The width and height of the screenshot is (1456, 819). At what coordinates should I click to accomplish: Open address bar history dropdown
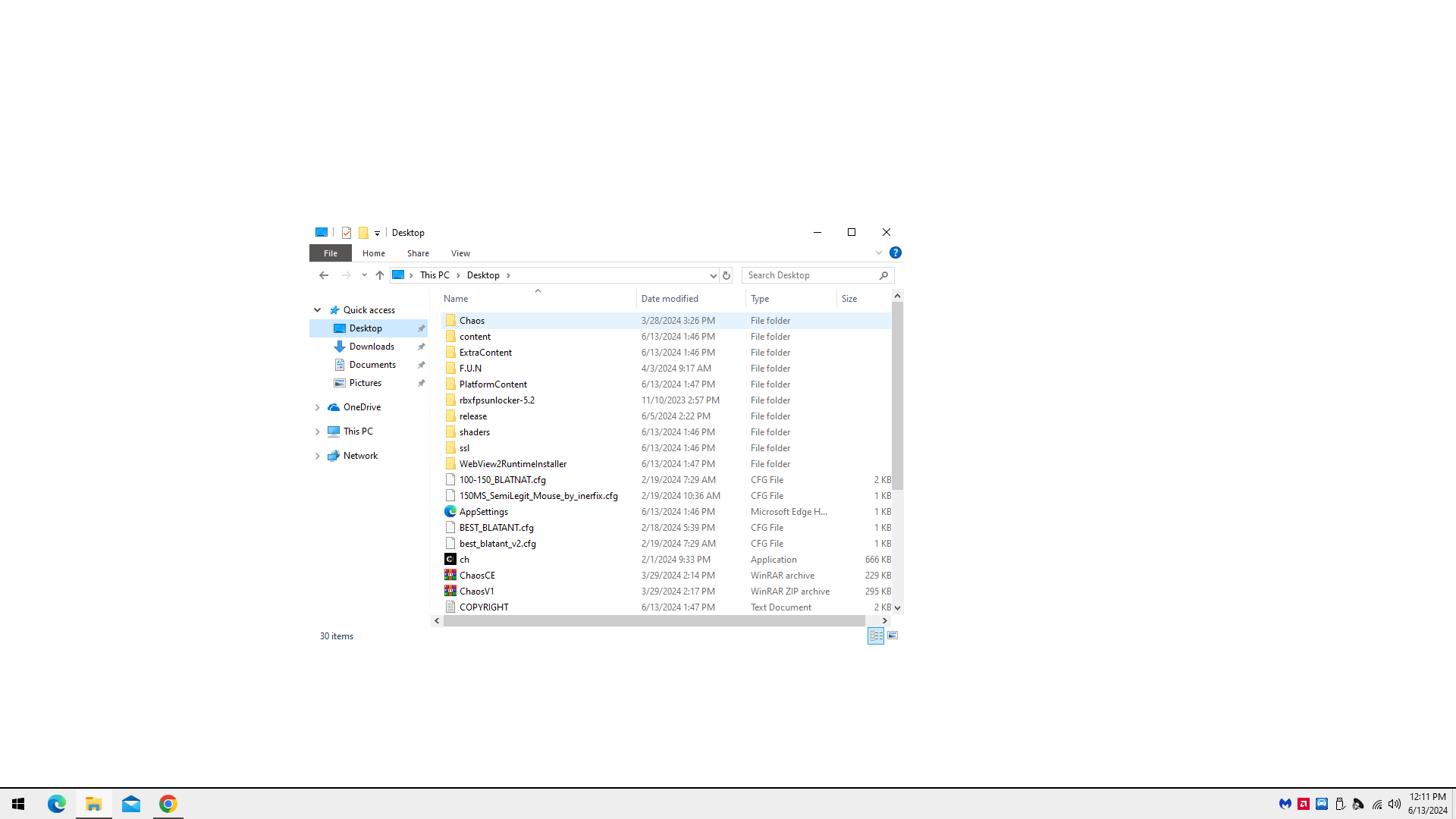[713, 275]
